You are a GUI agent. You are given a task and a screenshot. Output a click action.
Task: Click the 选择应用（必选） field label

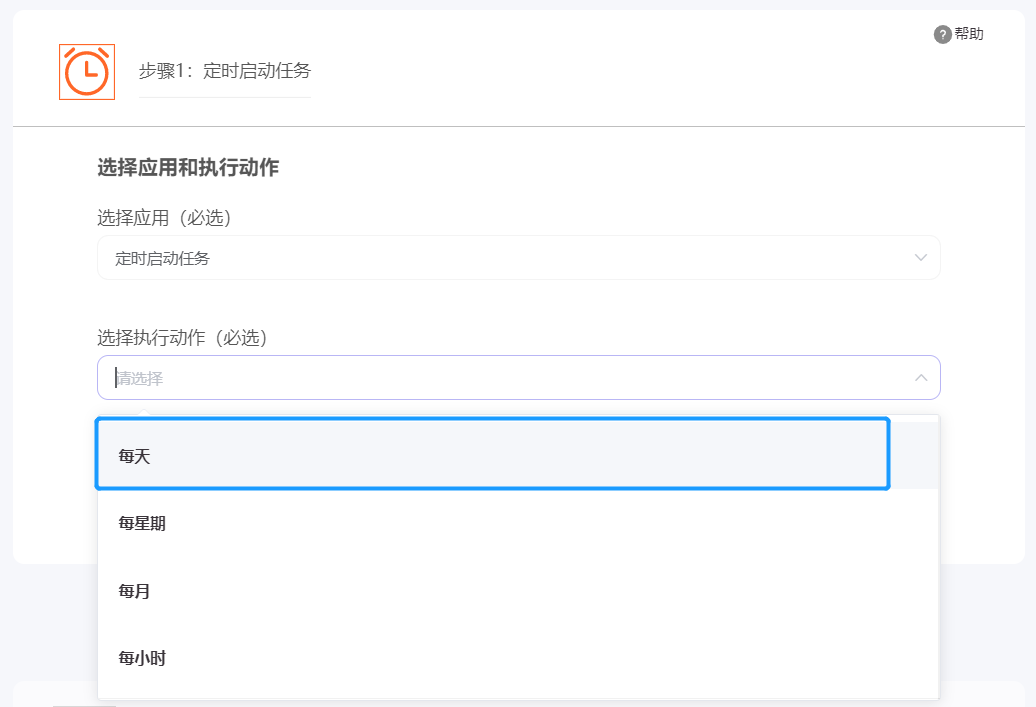(x=171, y=218)
